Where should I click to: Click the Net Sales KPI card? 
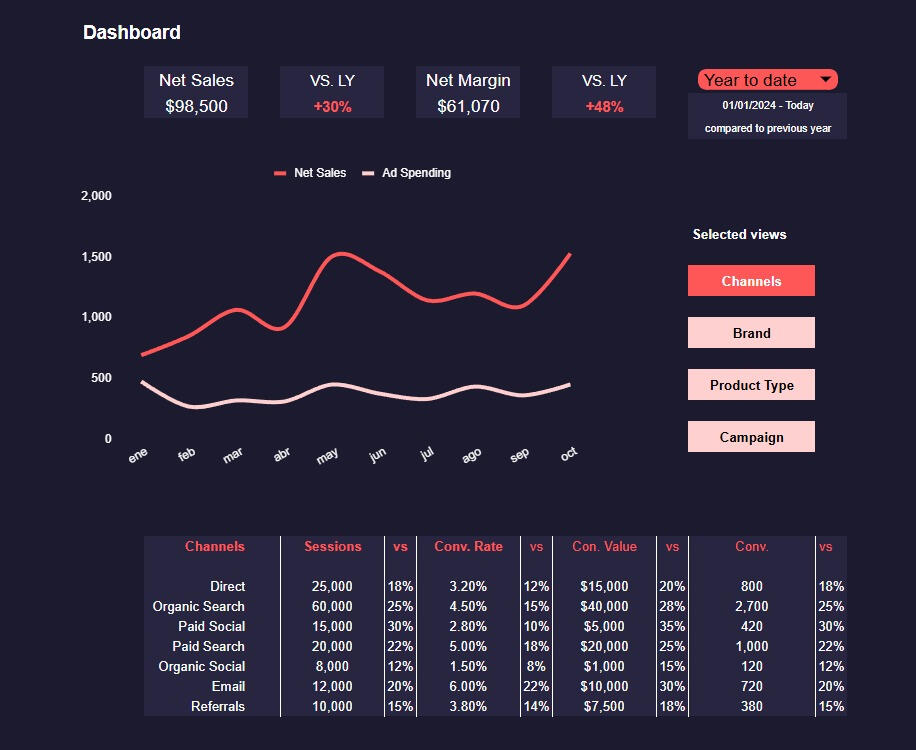195,91
